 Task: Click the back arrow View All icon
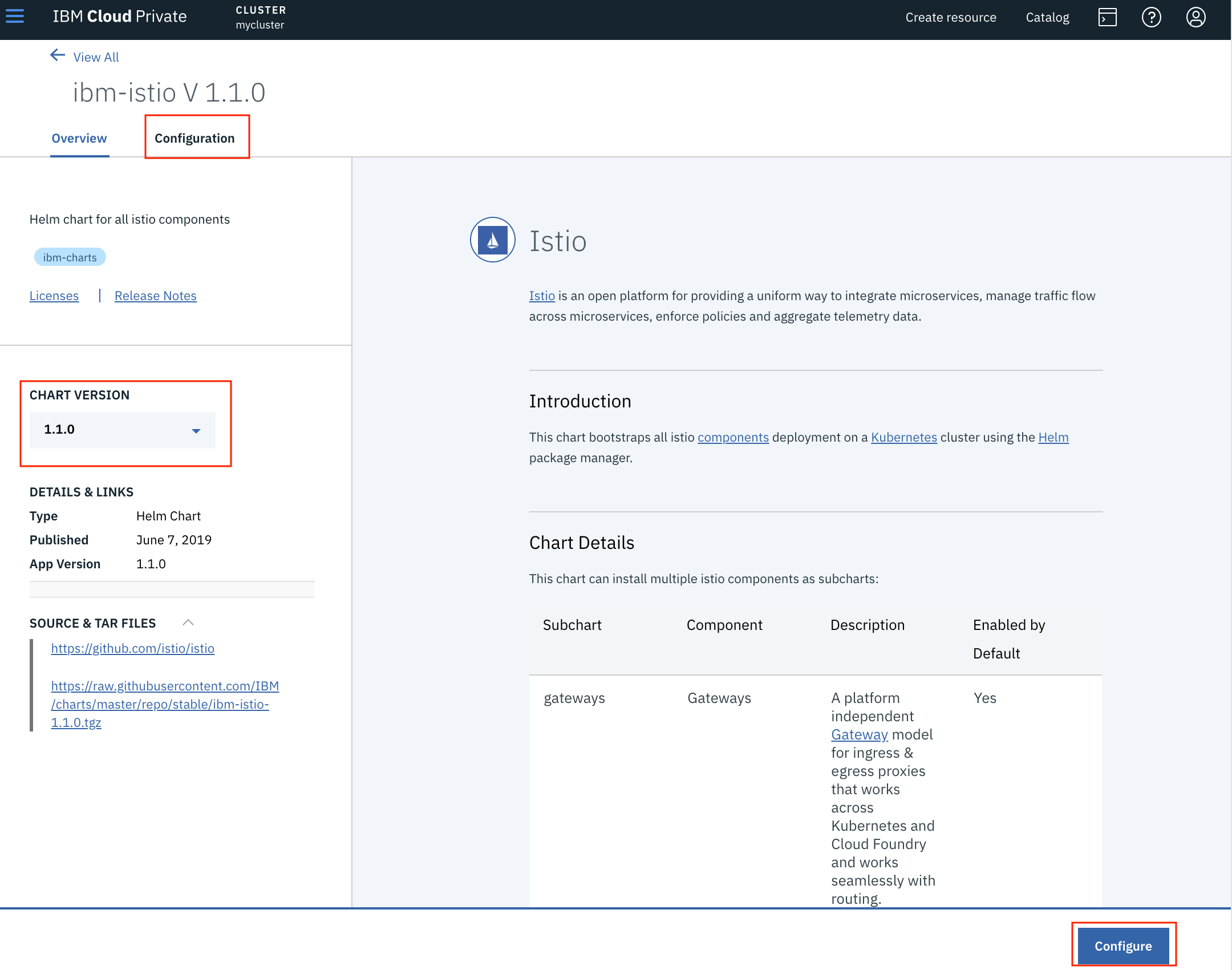57,56
